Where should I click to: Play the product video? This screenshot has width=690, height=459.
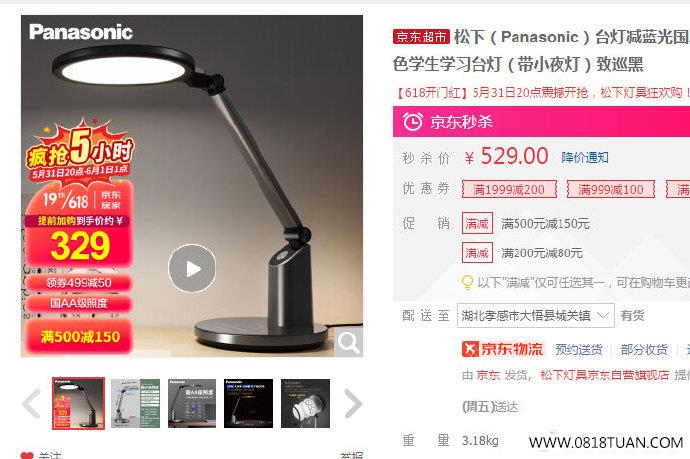[192, 268]
